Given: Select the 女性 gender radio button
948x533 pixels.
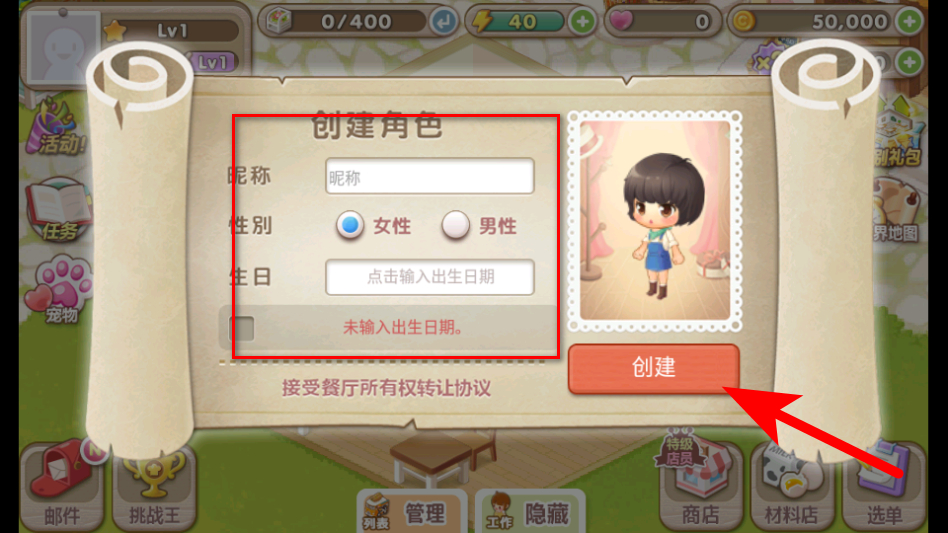Looking at the screenshot, I should click(x=350, y=225).
